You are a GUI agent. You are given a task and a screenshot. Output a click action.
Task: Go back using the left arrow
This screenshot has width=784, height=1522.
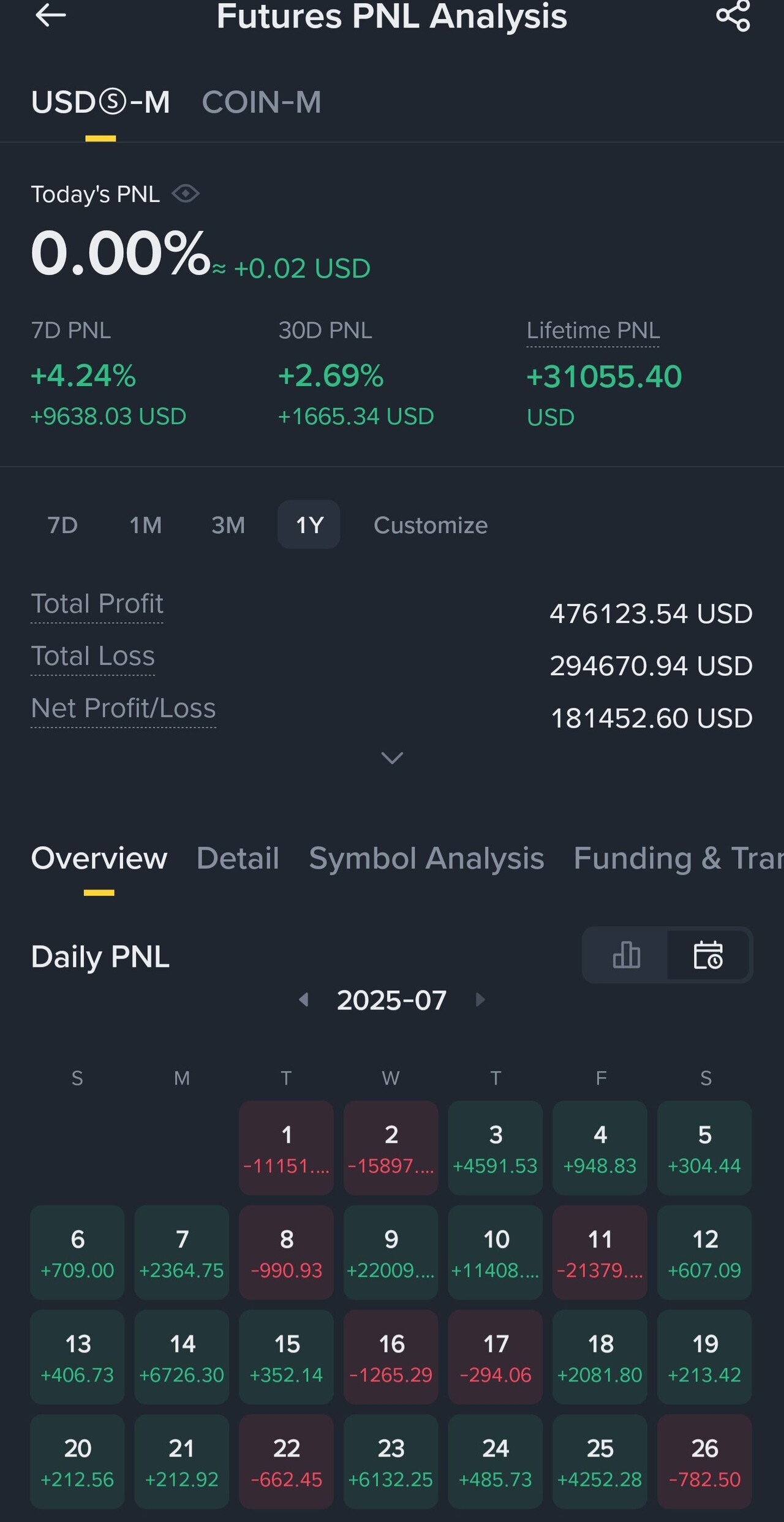pyautogui.click(x=50, y=16)
